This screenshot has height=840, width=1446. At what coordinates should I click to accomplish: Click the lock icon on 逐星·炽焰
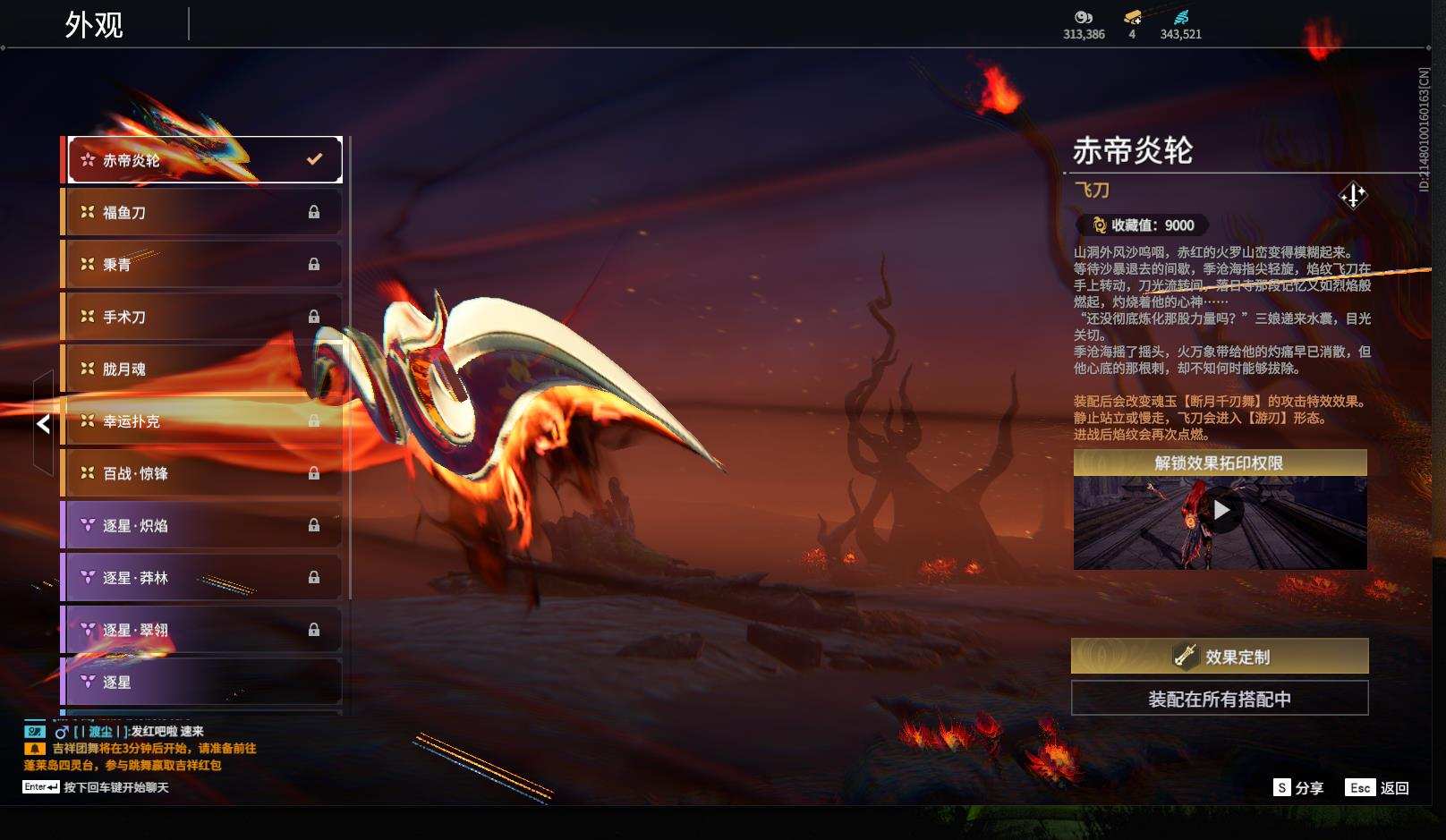[314, 525]
